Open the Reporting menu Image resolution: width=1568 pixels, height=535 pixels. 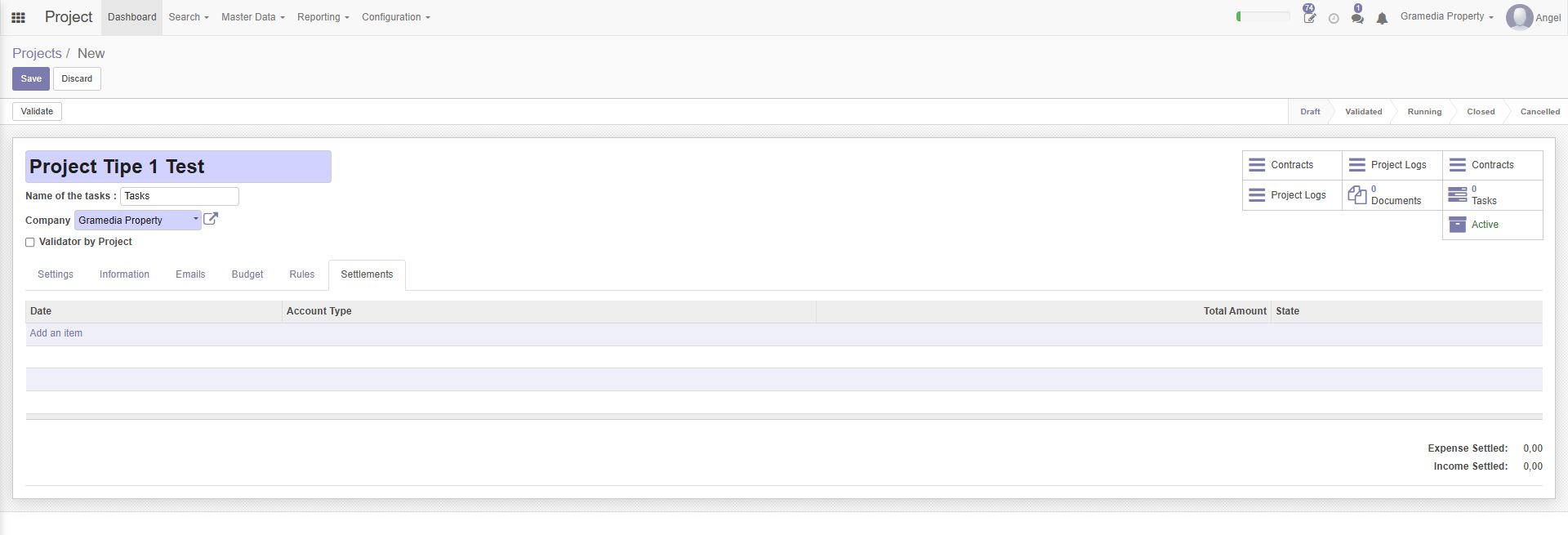(323, 17)
